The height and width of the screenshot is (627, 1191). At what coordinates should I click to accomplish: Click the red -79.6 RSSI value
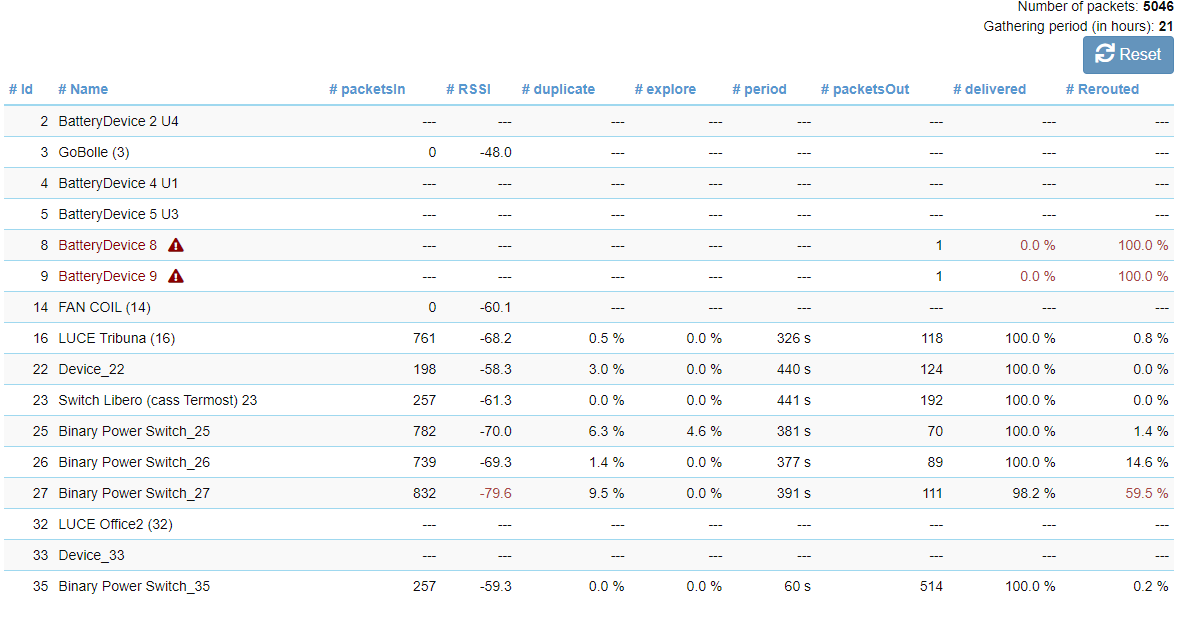(x=494, y=493)
